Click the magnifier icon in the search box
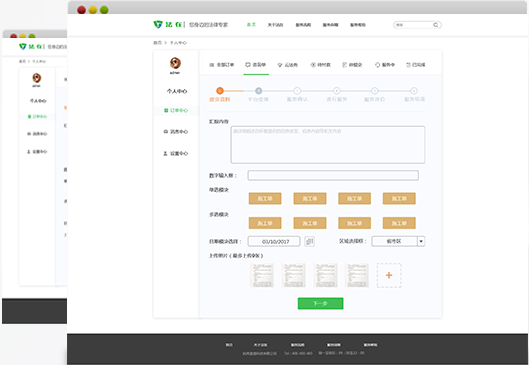 [x=436, y=25]
